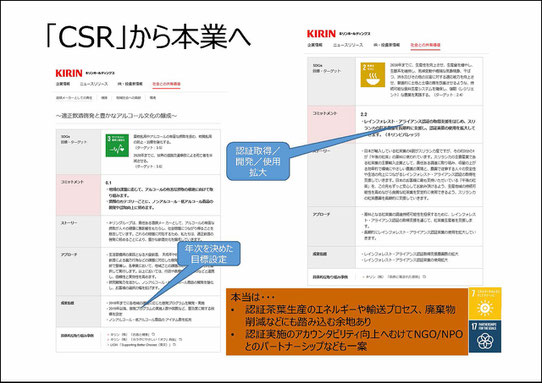Viewport: 542px width, 383px height.
Task: Click pink コミットメント cell in left table
Action: pos(78,195)
